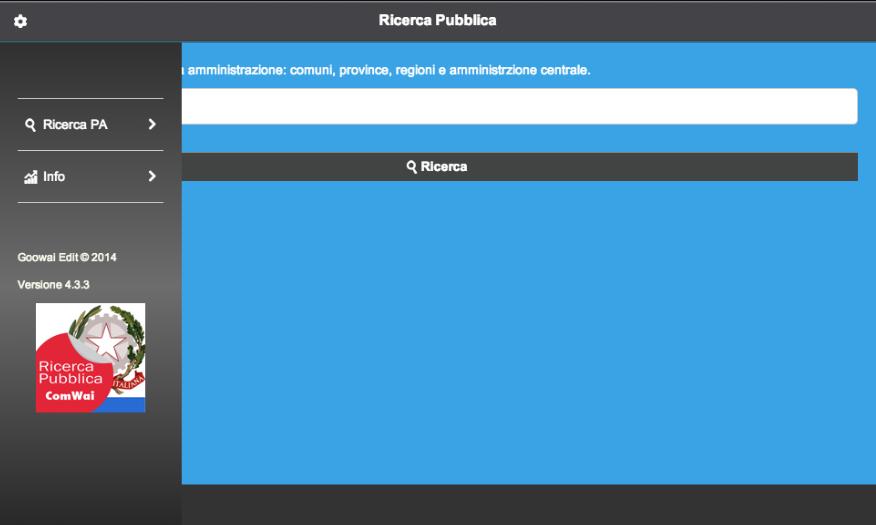This screenshot has width=876, height=525.
Task: Focus the white search text field
Action: click(518, 106)
